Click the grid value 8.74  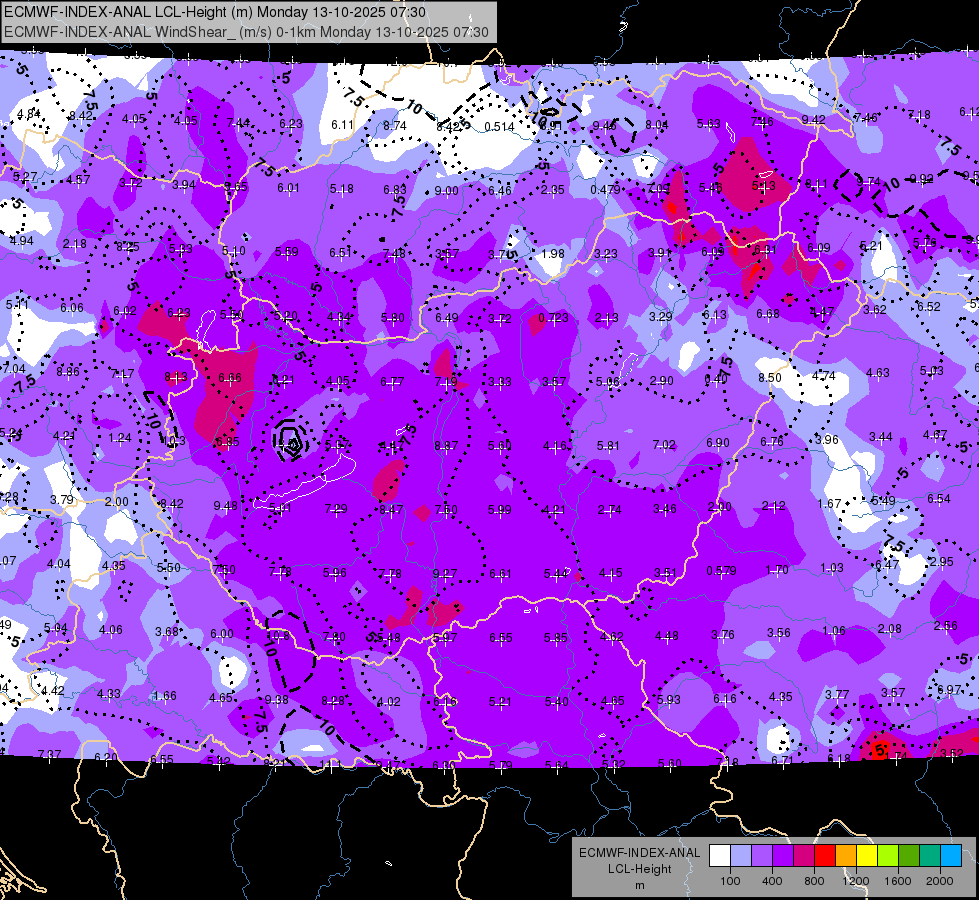(x=395, y=126)
